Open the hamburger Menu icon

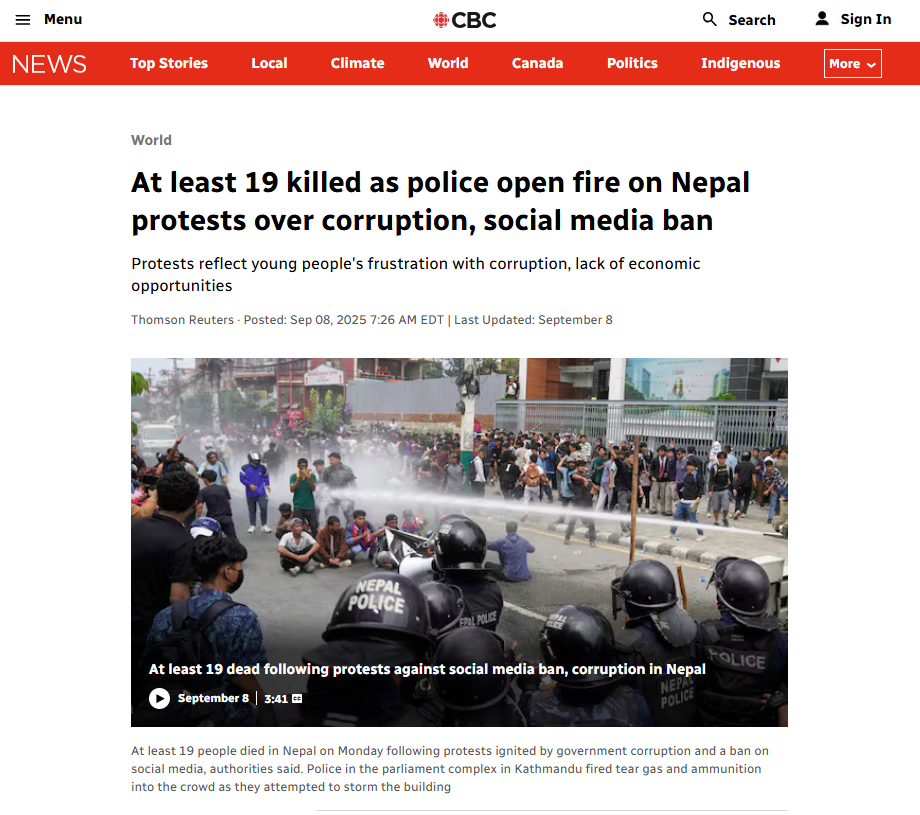[x=22, y=20]
